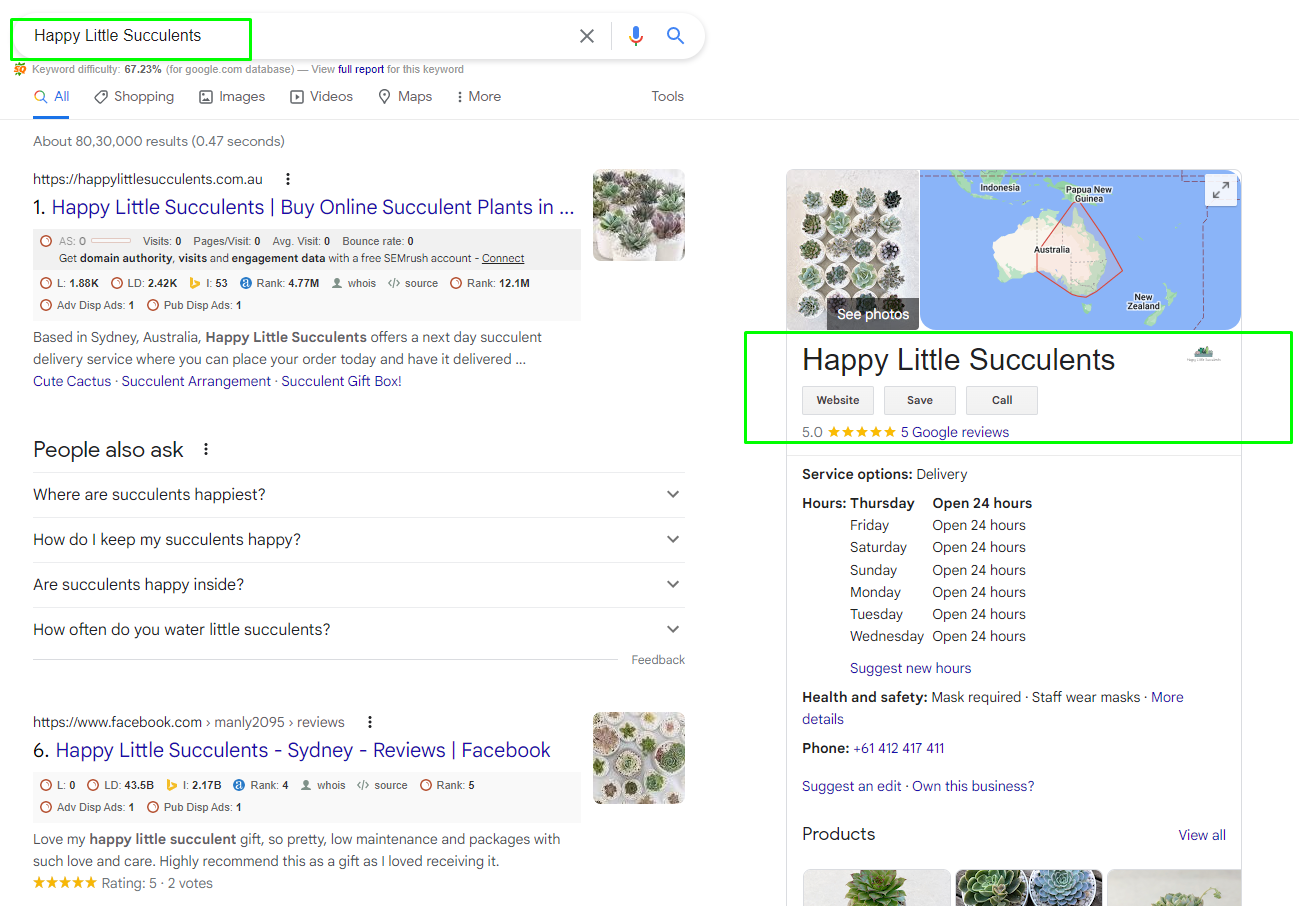Click the Happy Little Succulents logo in panel
The width and height of the screenshot is (1299, 906).
[x=1204, y=354]
